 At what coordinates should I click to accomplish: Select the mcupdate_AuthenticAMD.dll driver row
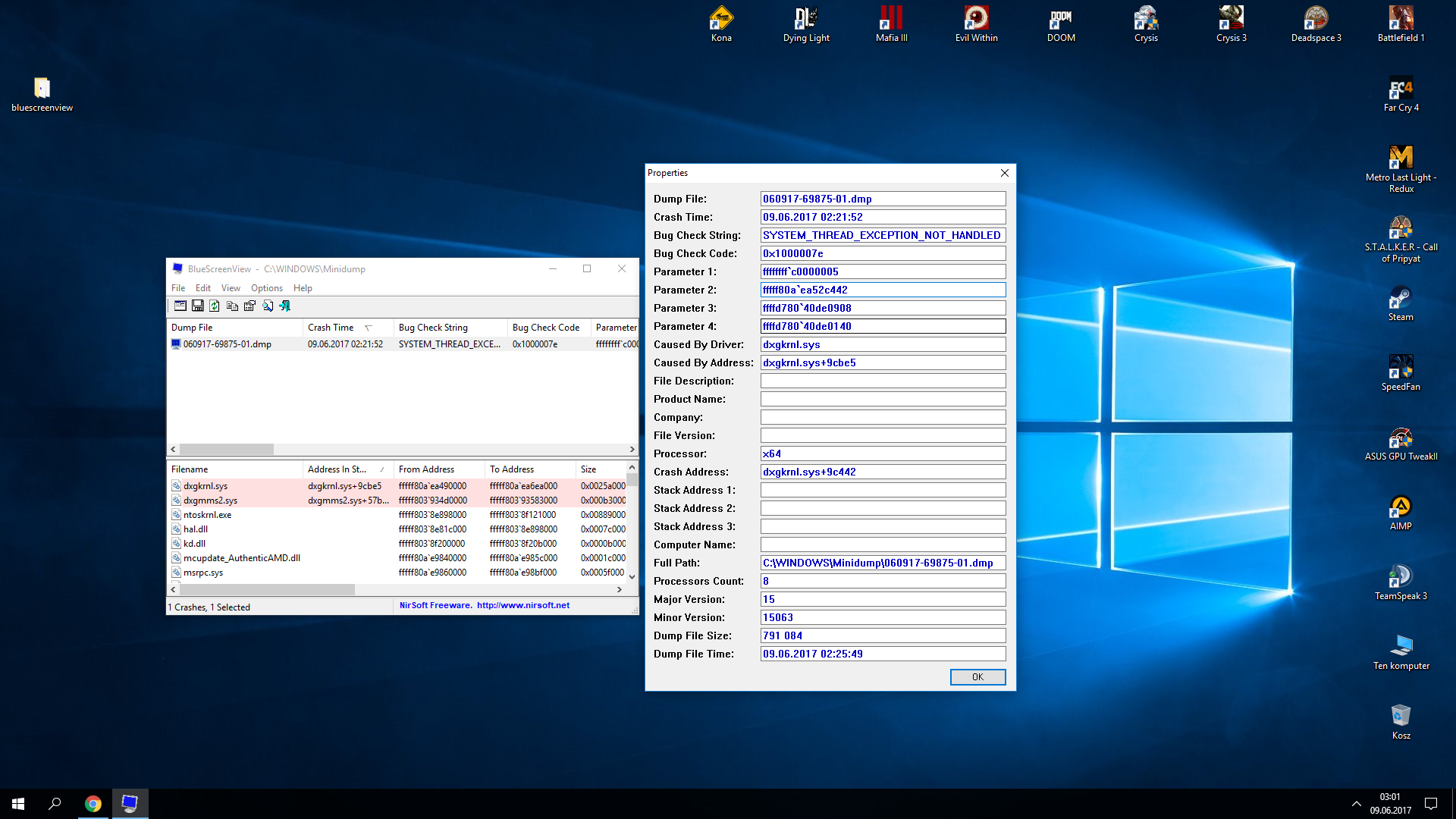tap(397, 558)
